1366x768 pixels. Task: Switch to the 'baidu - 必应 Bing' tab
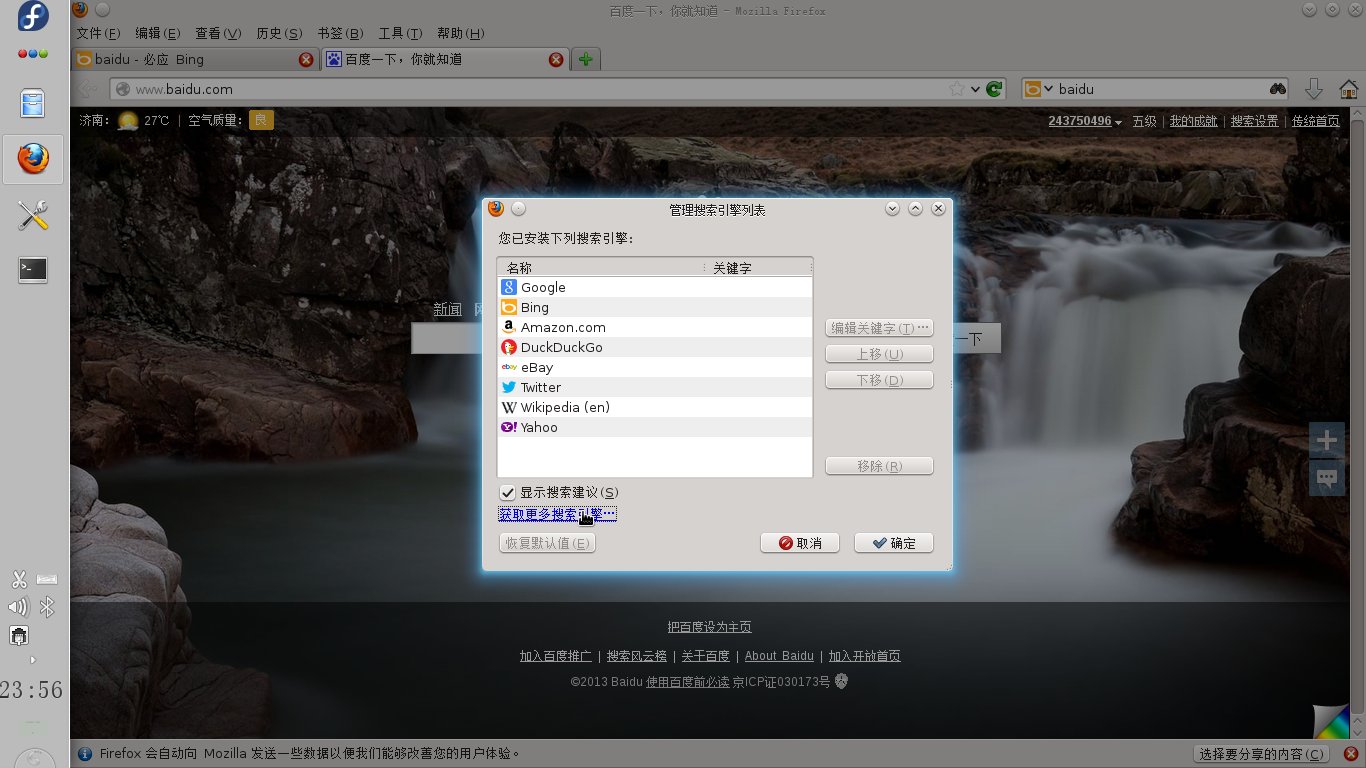tap(195, 60)
